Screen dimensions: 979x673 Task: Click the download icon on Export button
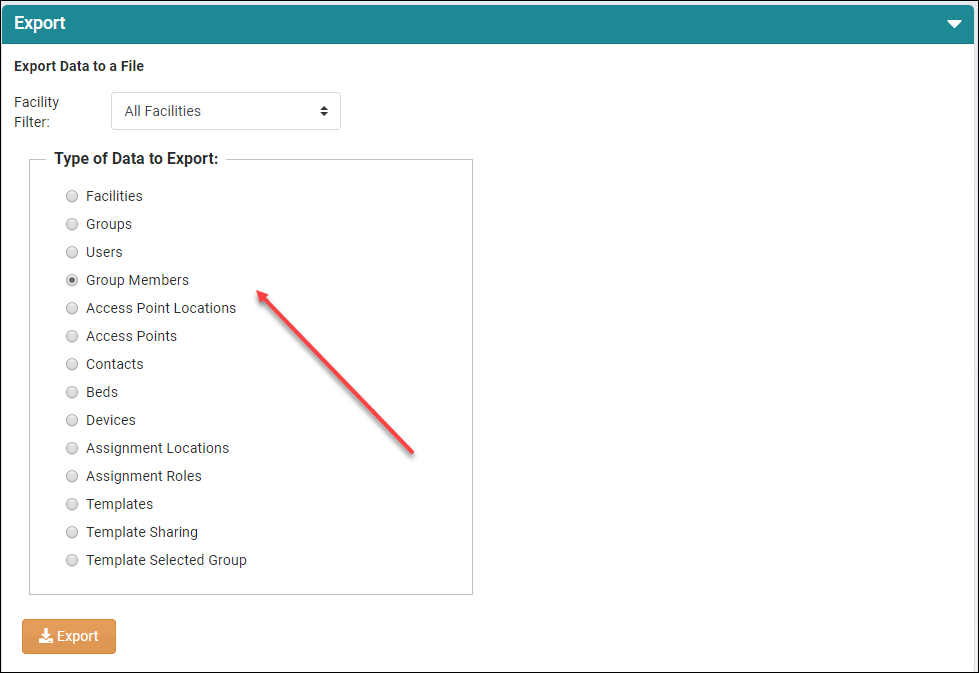[x=45, y=636]
